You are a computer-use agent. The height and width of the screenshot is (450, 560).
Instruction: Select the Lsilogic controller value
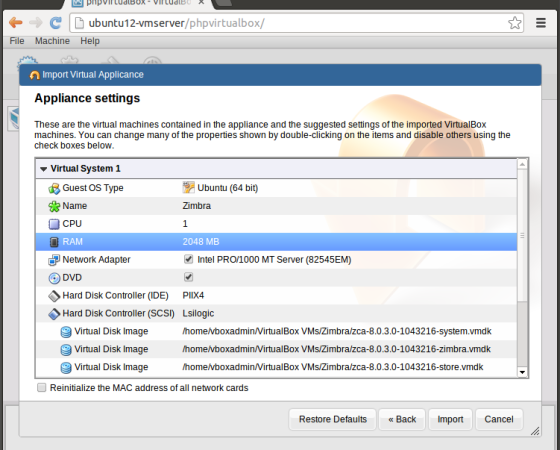coord(198,314)
